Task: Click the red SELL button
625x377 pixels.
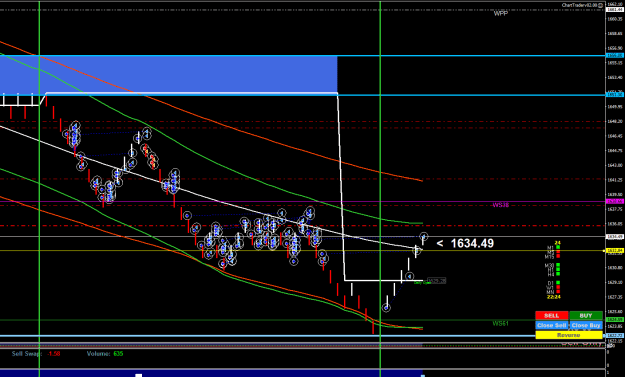Action: [552, 315]
